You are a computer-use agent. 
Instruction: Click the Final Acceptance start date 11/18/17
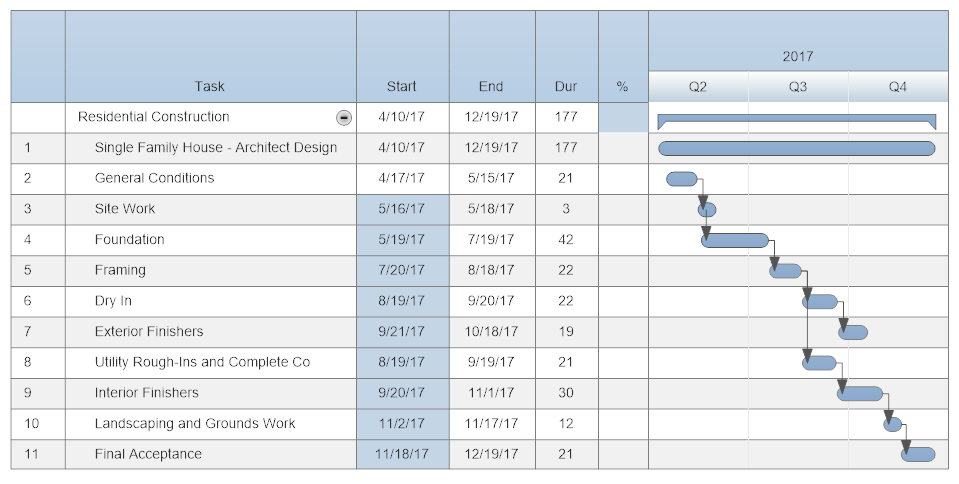click(402, 454)
